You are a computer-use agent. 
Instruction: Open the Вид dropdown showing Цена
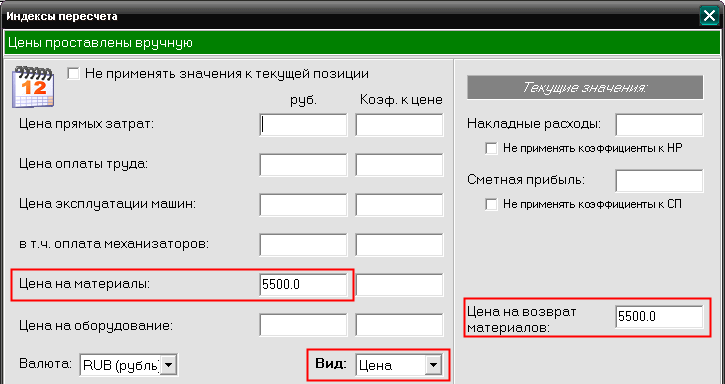click(433, 365)
